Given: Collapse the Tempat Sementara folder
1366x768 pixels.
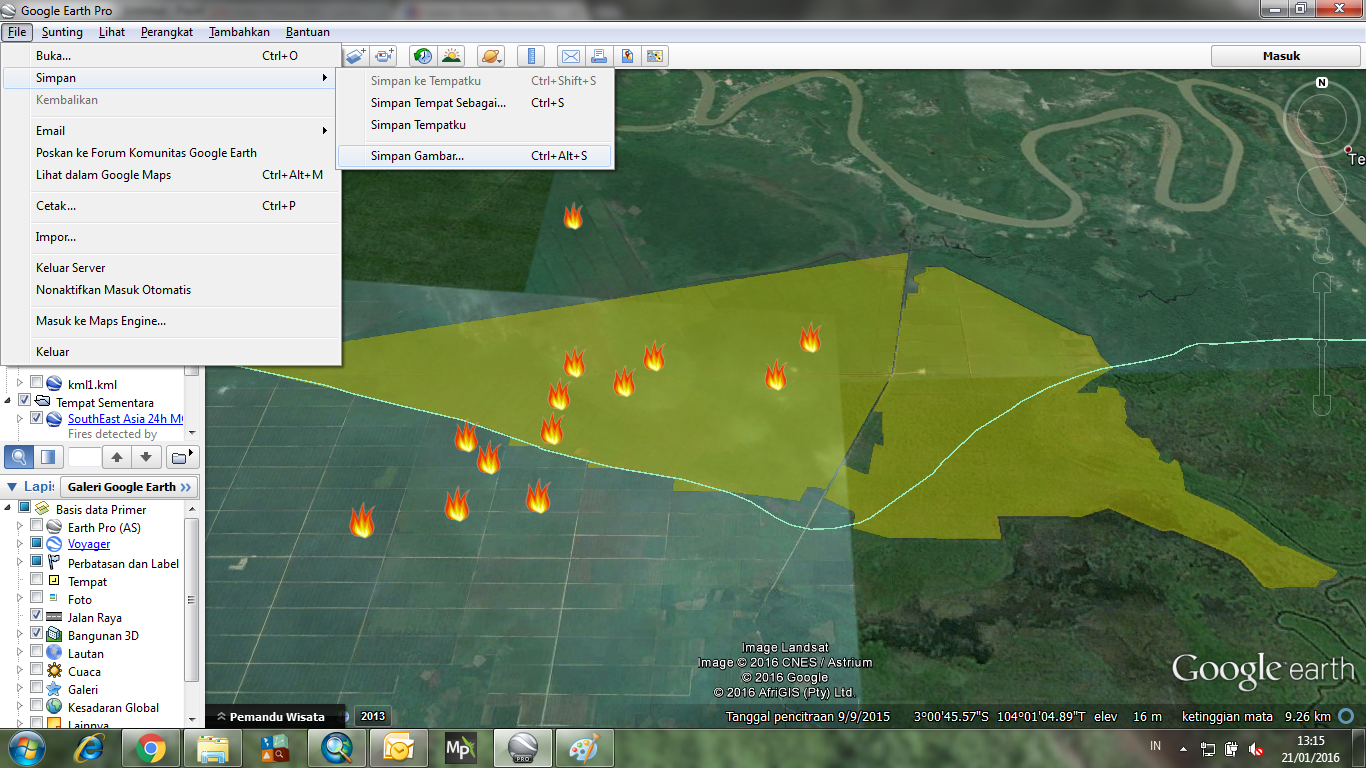Looking at the screenshot, I should (9, 401).
